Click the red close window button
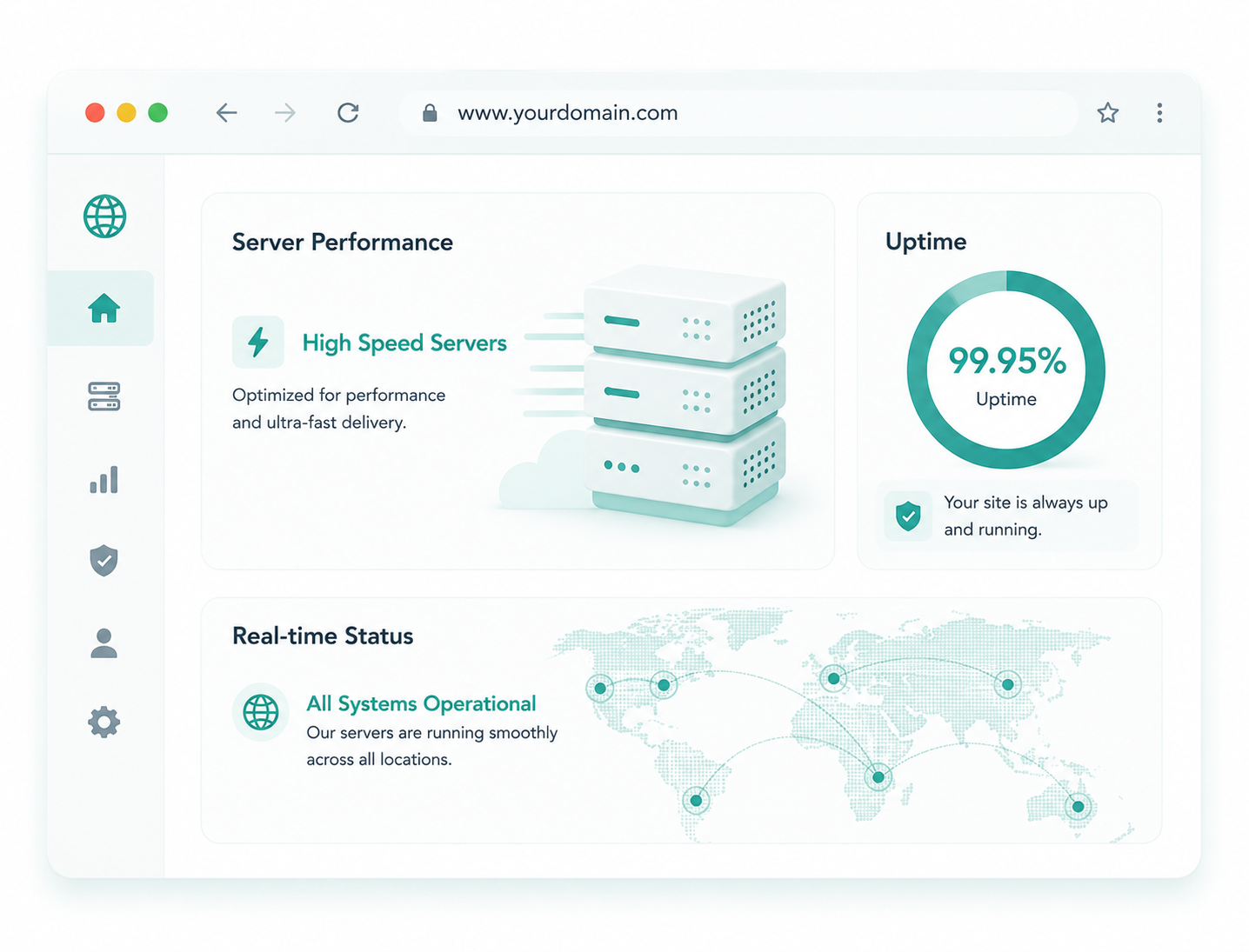 95,112
